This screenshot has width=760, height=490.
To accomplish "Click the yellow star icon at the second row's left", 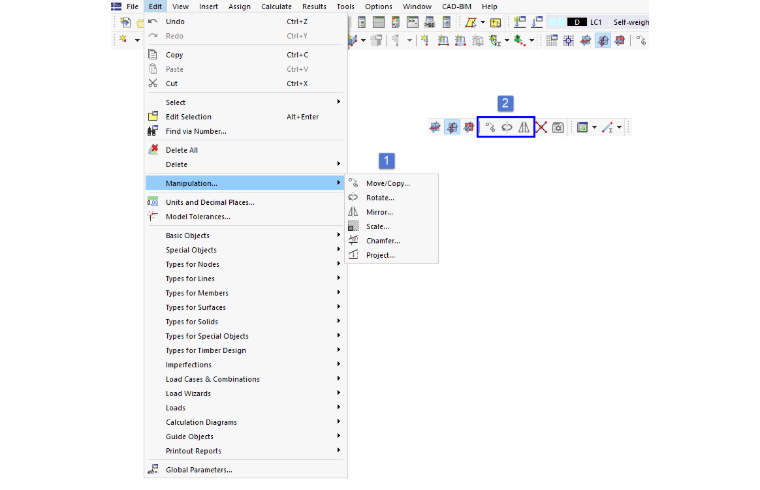I will [123, 39].
